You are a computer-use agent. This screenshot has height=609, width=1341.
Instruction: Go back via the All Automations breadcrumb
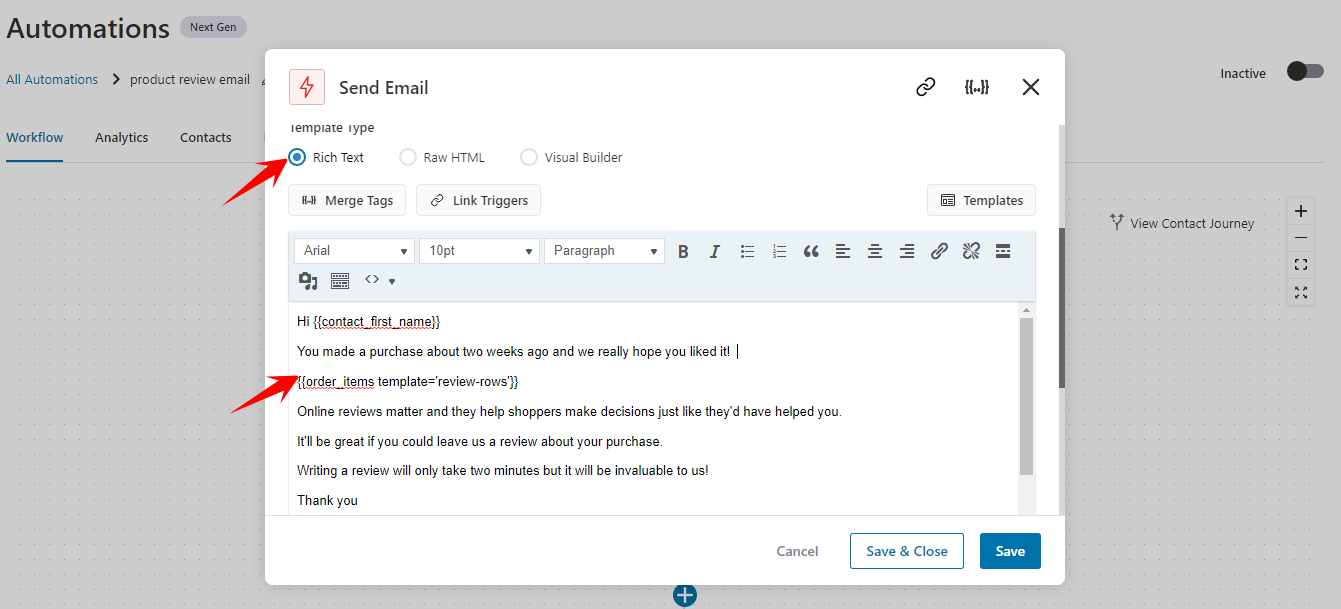coord(52,79)
